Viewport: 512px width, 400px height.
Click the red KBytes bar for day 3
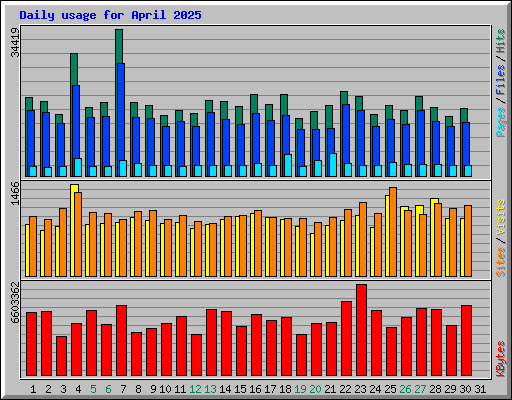pos(61,356)
